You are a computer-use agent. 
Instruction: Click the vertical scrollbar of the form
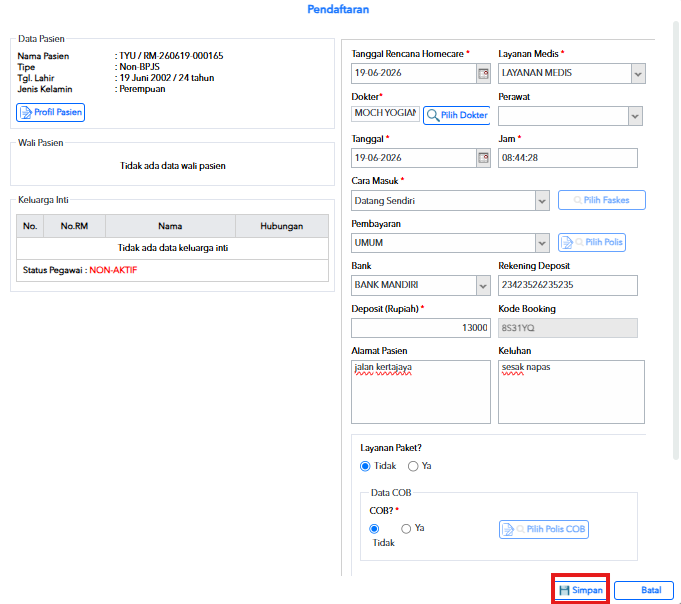pos(676,239)
